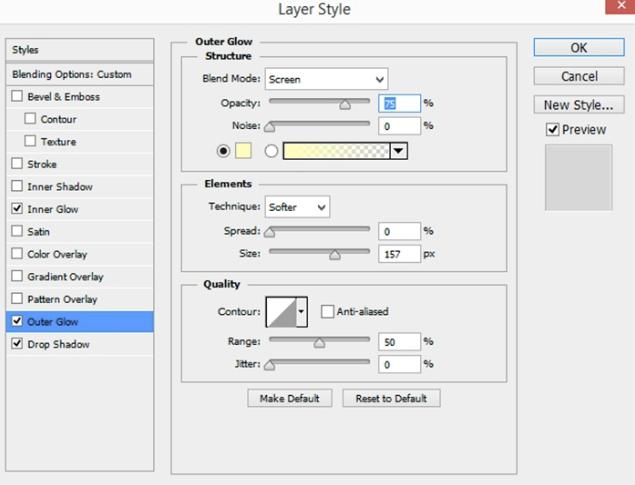This screenshot has width=635, height=485.
Task: Select the Drop Shadow settings row
Action: [x=80, y=344]
